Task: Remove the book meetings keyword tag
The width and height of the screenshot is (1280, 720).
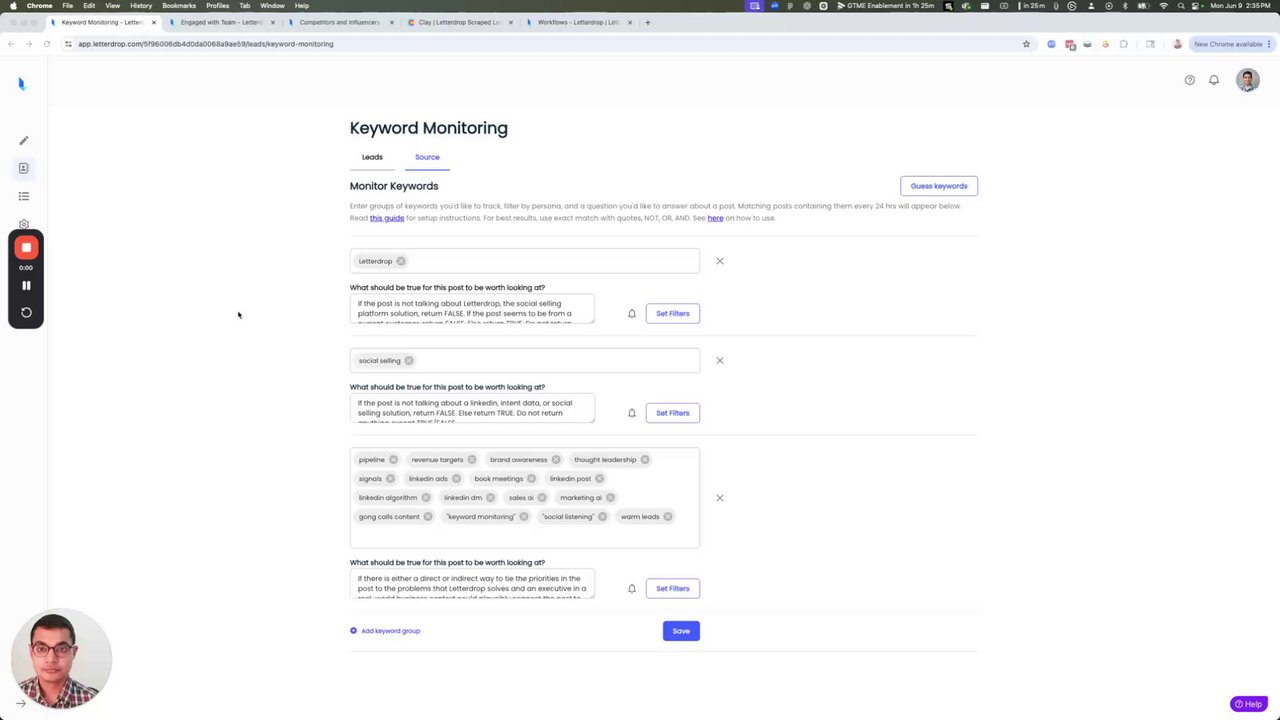Action: pyautogui.click(x=531, y=479)
